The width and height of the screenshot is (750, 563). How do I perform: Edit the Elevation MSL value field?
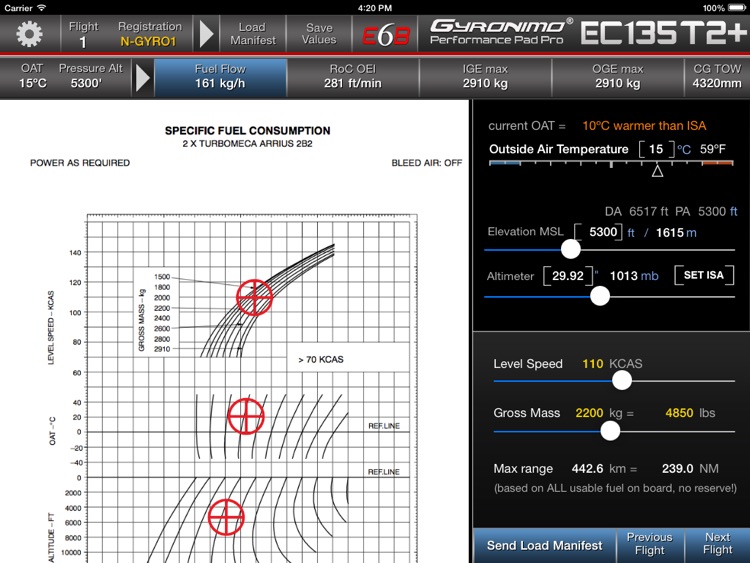tap(599, 232)
